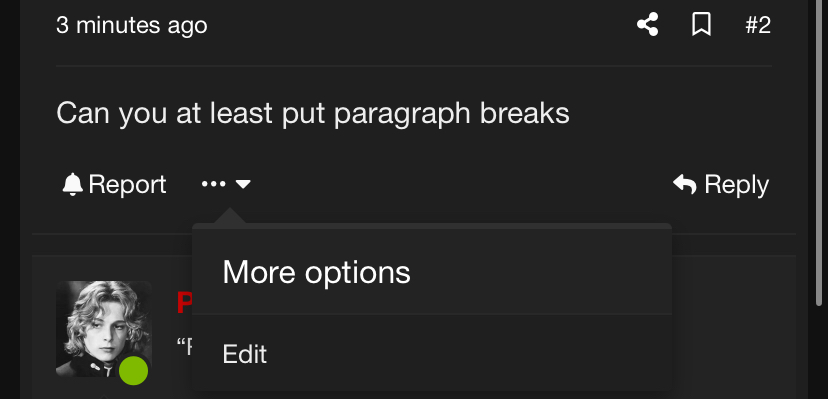The width and height of the screenshot is (828, 399).
Task: Click the "Can you at least put paragraph breaks" text
Action: [313, 113]
